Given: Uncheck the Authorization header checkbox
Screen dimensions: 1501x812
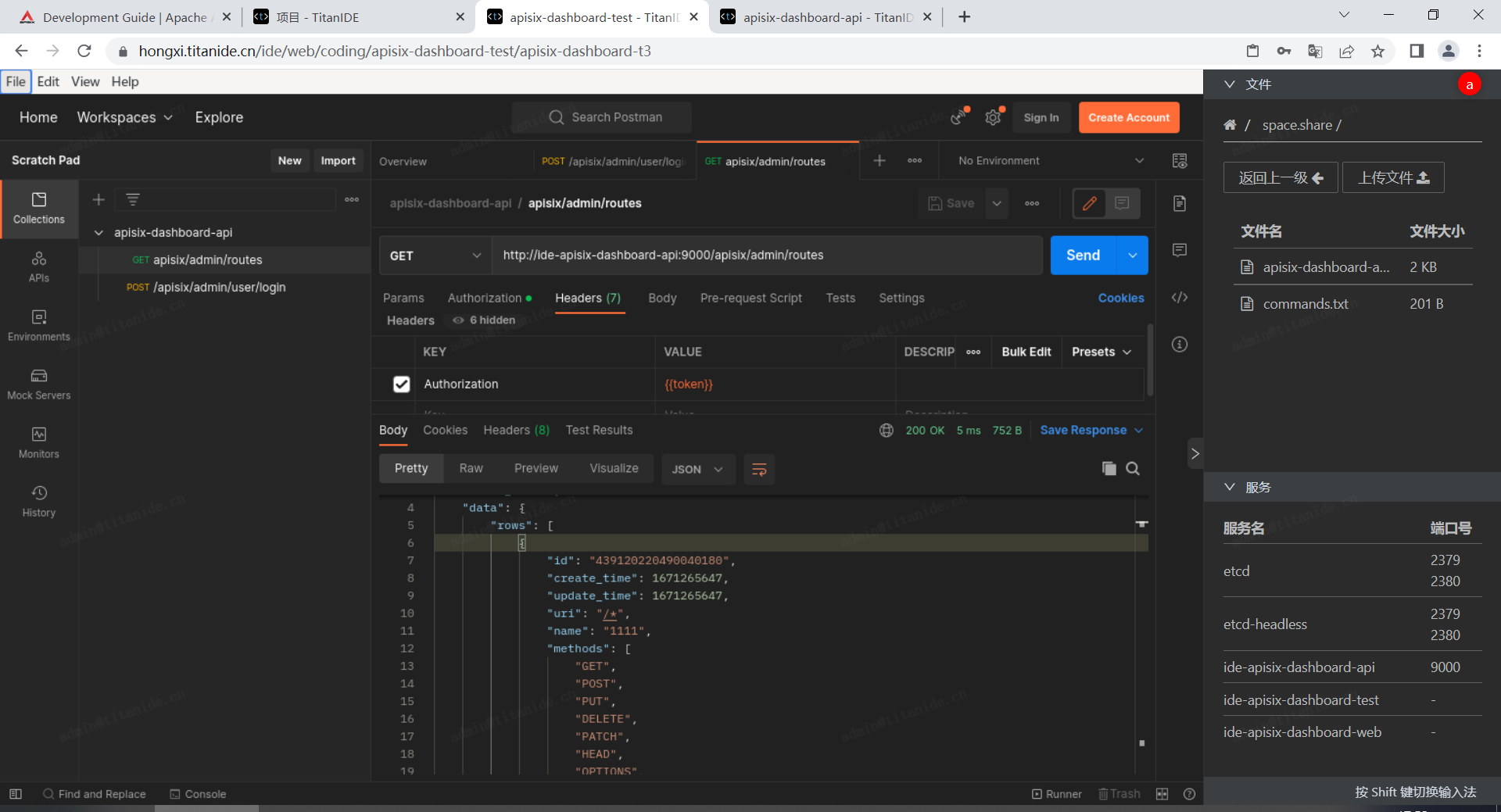Looking at the screenshot, I should (x=401, y=385).
